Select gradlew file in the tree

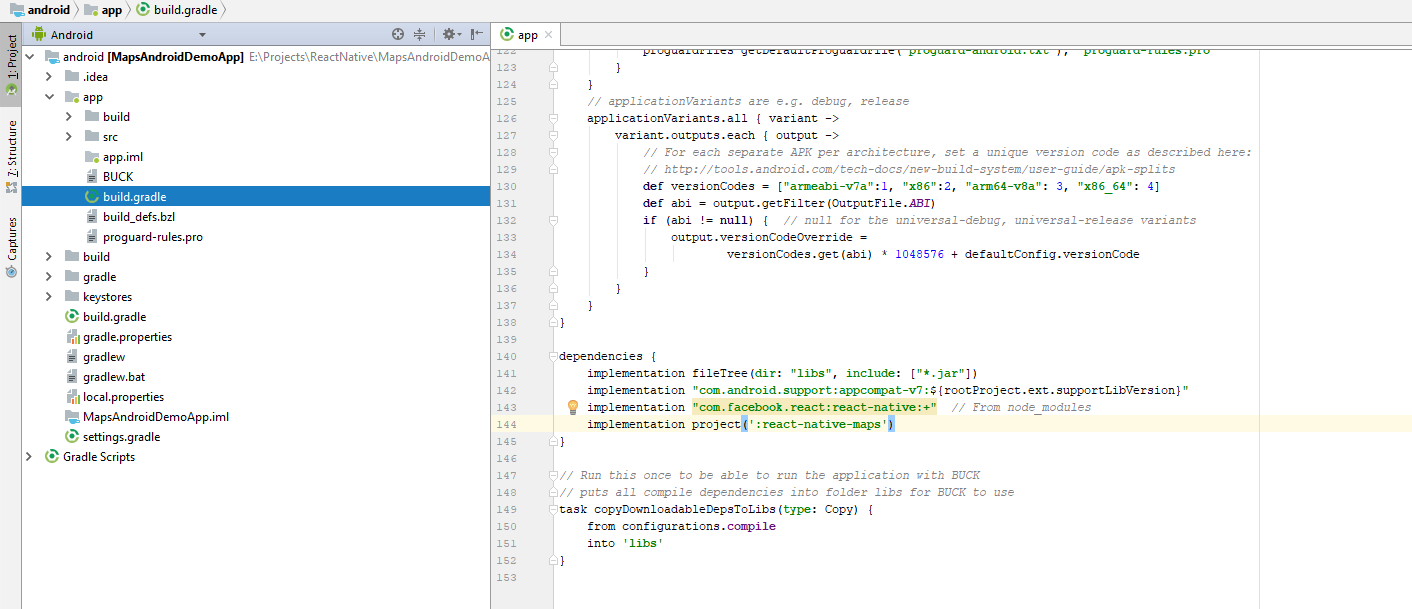click(104, 357)
